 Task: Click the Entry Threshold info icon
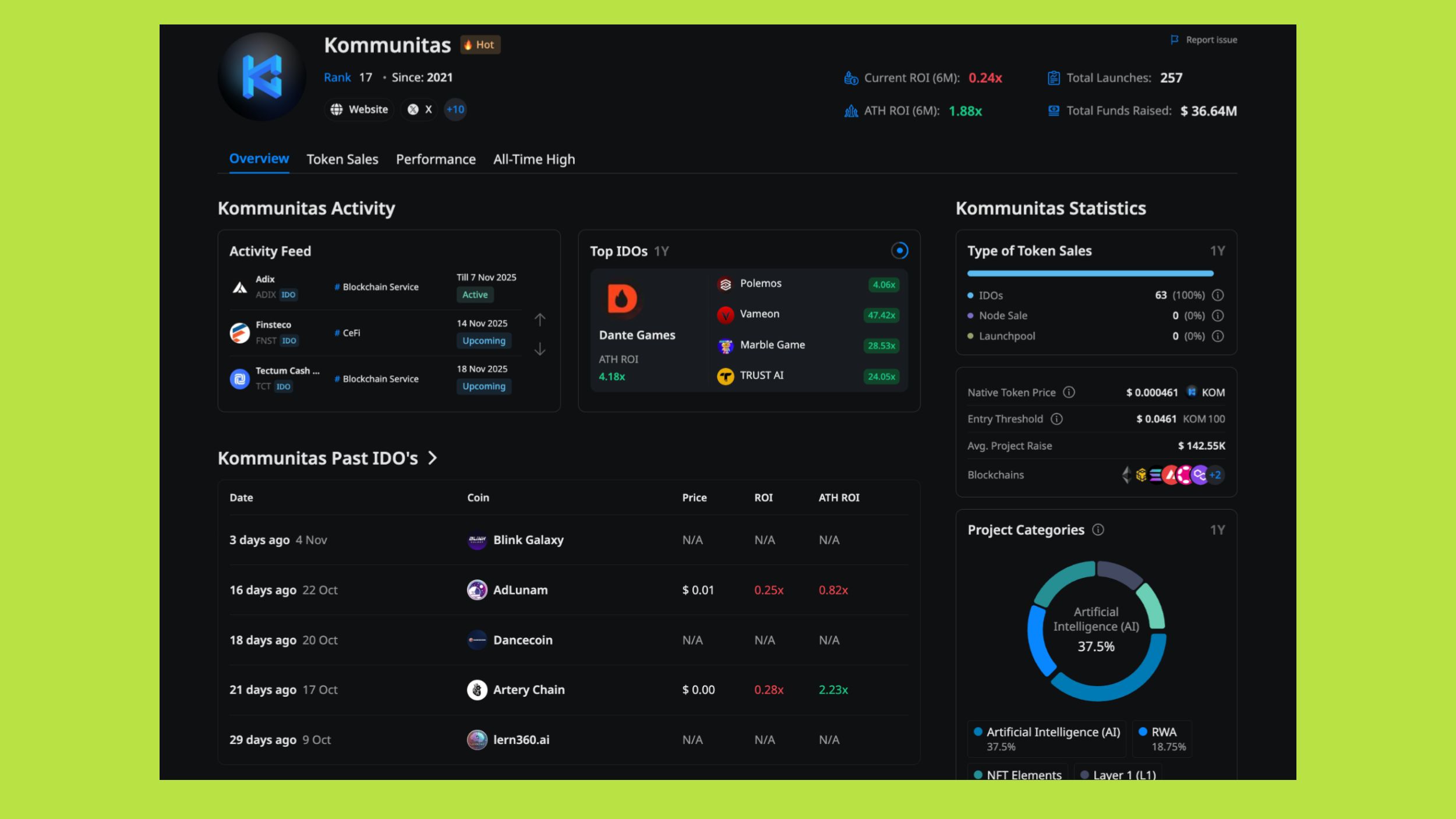(1057, 419)
